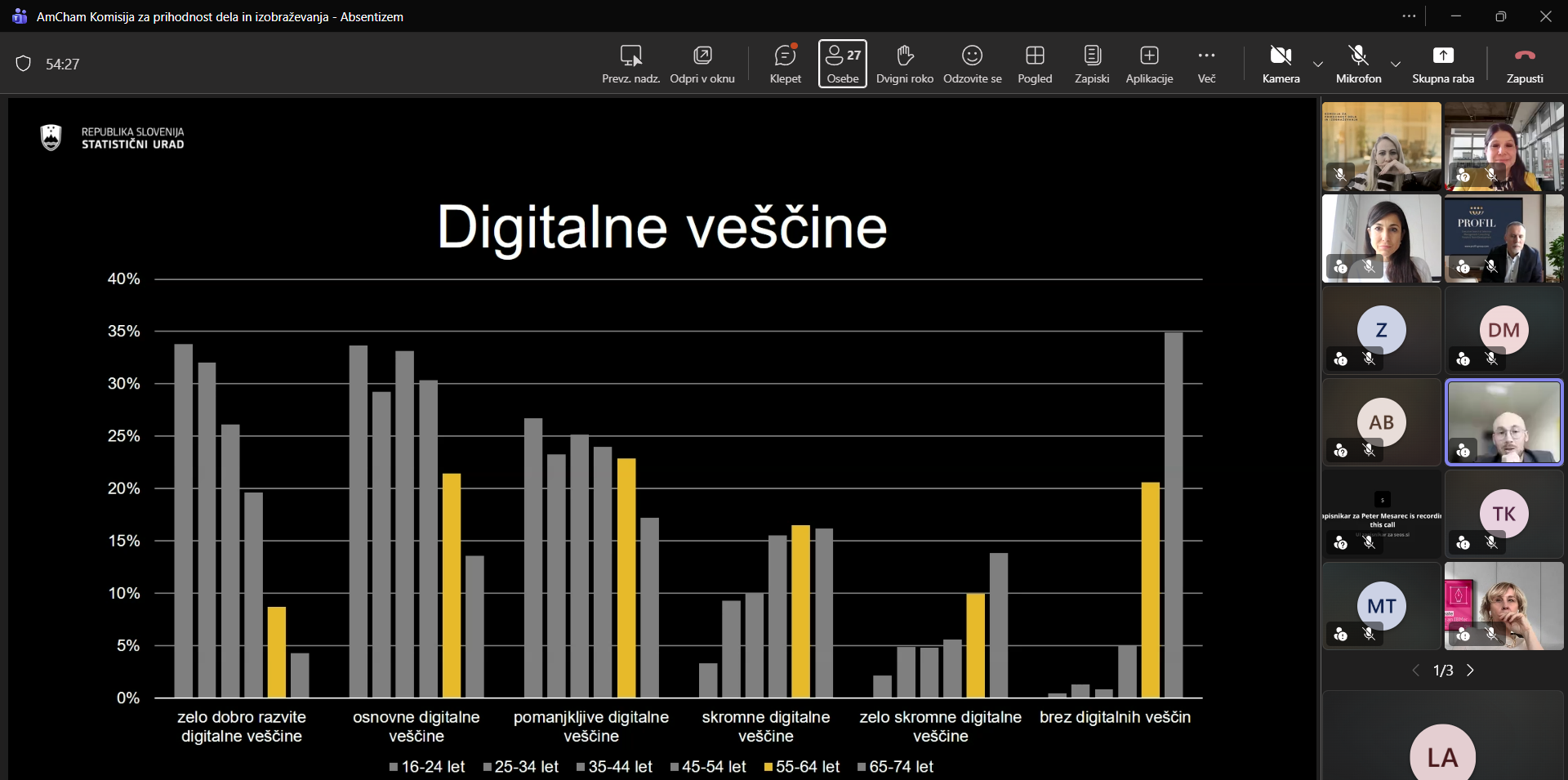Toggle the Kamera on
Screen dimensions: 1568x780
click(x=1281, y=64)
